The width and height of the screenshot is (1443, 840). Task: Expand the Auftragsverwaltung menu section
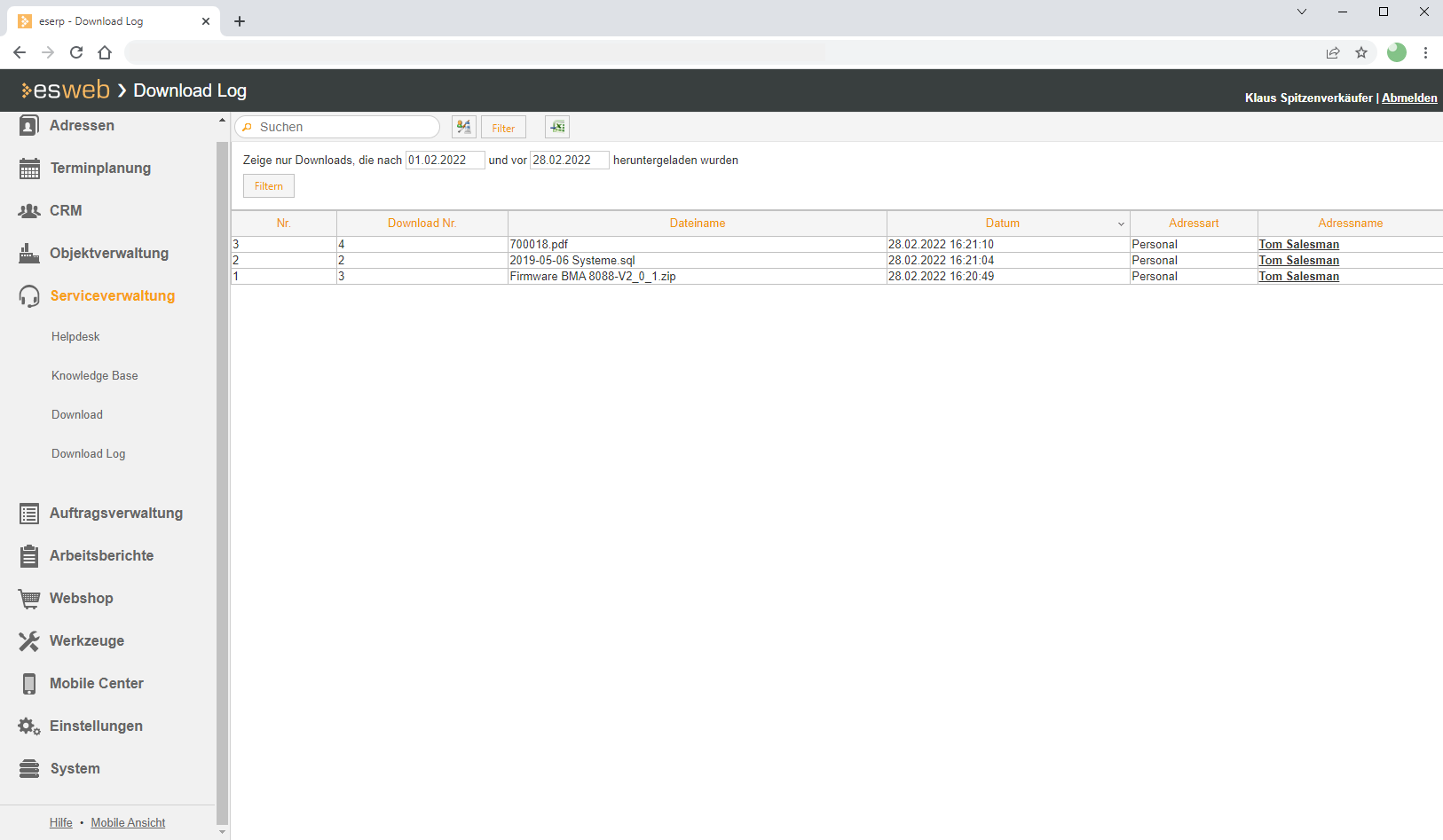tap(115, 514)
